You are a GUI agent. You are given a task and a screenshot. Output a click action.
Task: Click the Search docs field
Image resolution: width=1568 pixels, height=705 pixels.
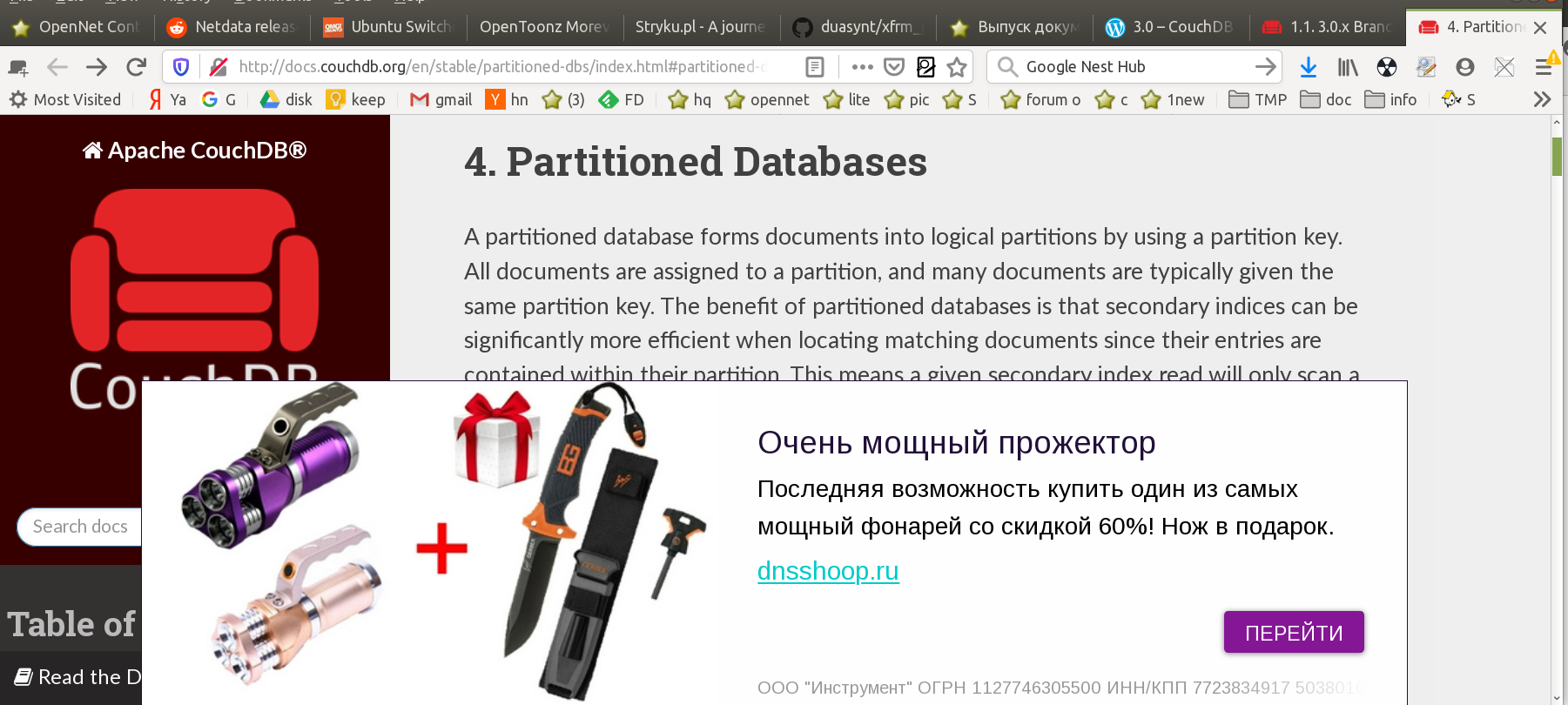coord(80,527)
